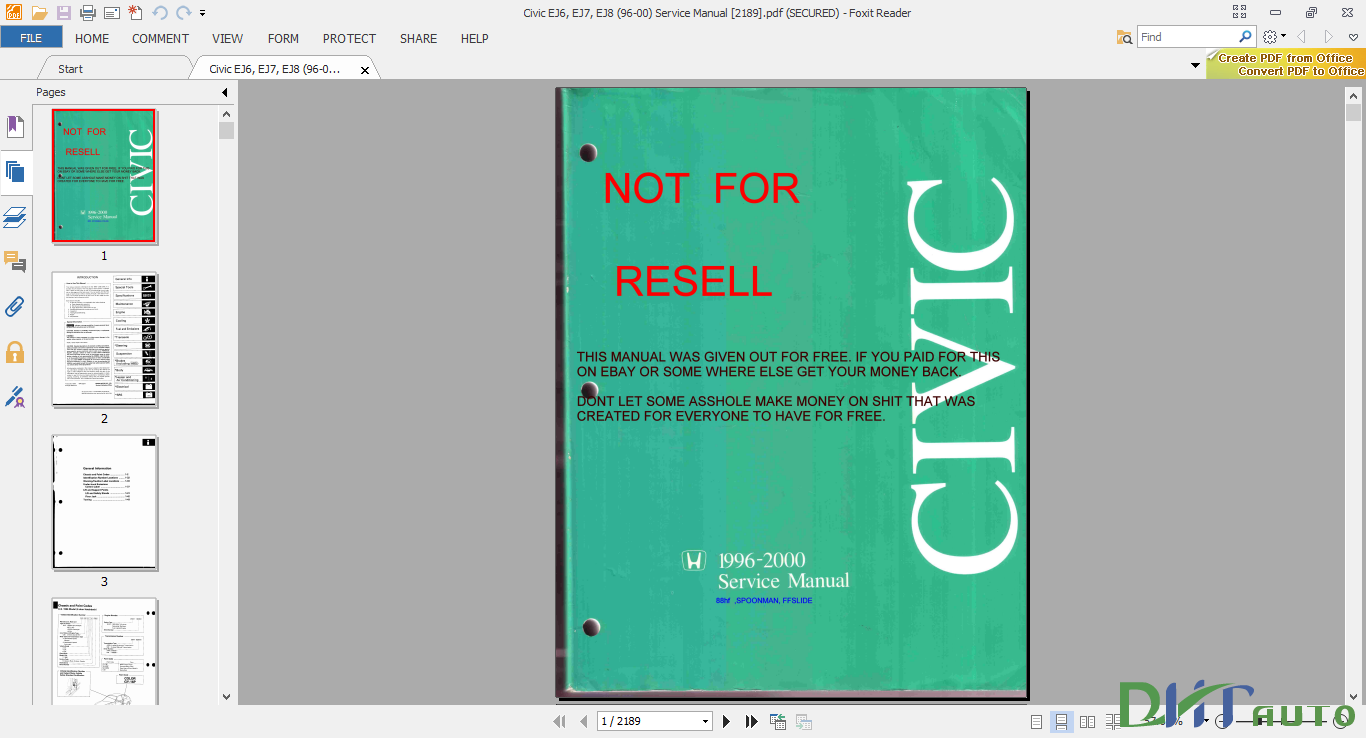The image size is (1366, 738).
Task: Open search settings gear dropdown
Action: pos(1274,37)
